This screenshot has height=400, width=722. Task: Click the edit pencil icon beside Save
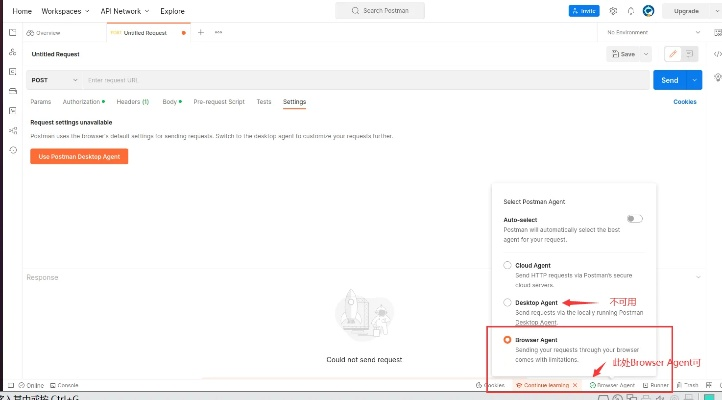(673, 54)
